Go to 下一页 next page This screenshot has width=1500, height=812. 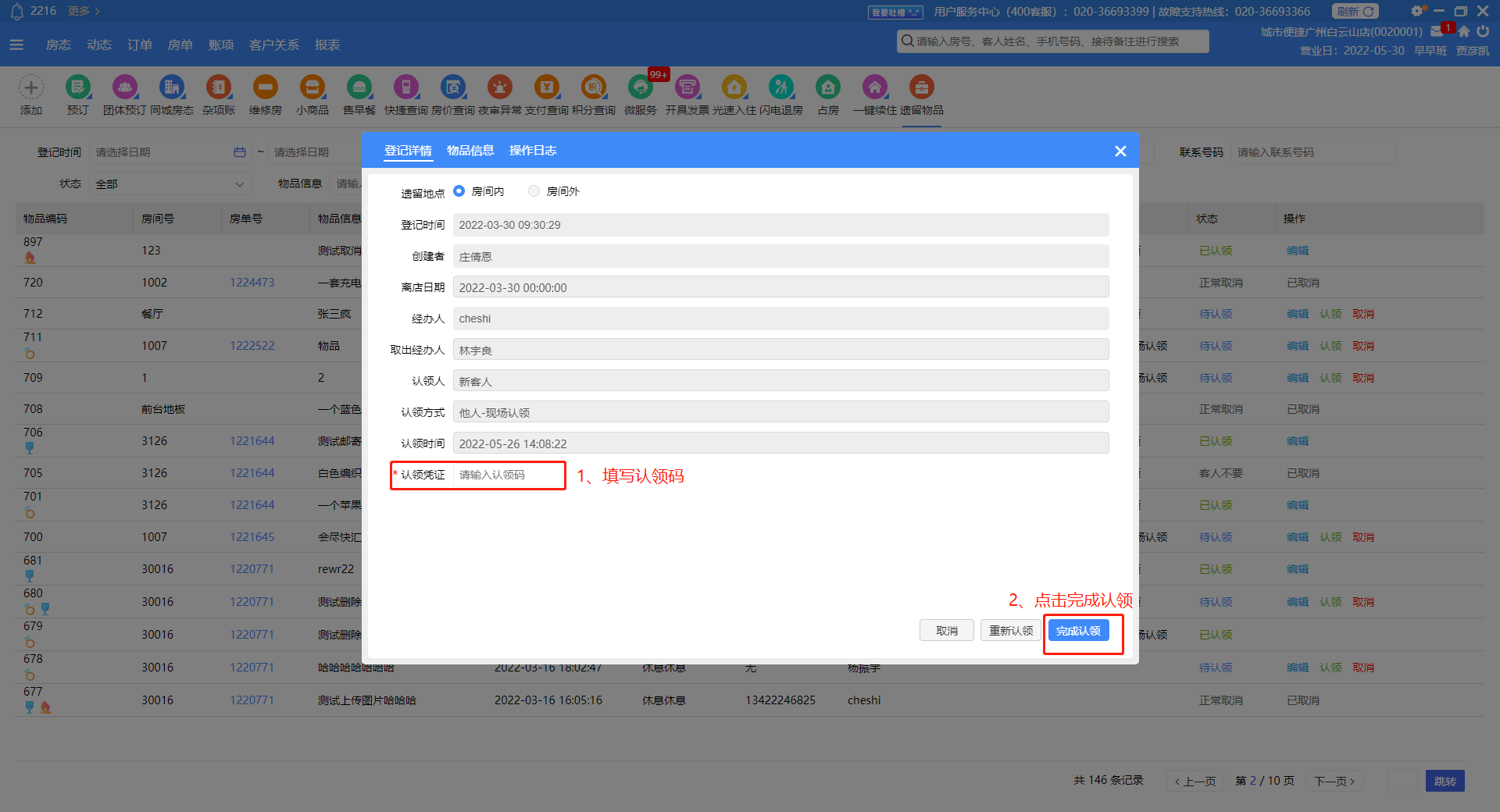click(1334, 781)
